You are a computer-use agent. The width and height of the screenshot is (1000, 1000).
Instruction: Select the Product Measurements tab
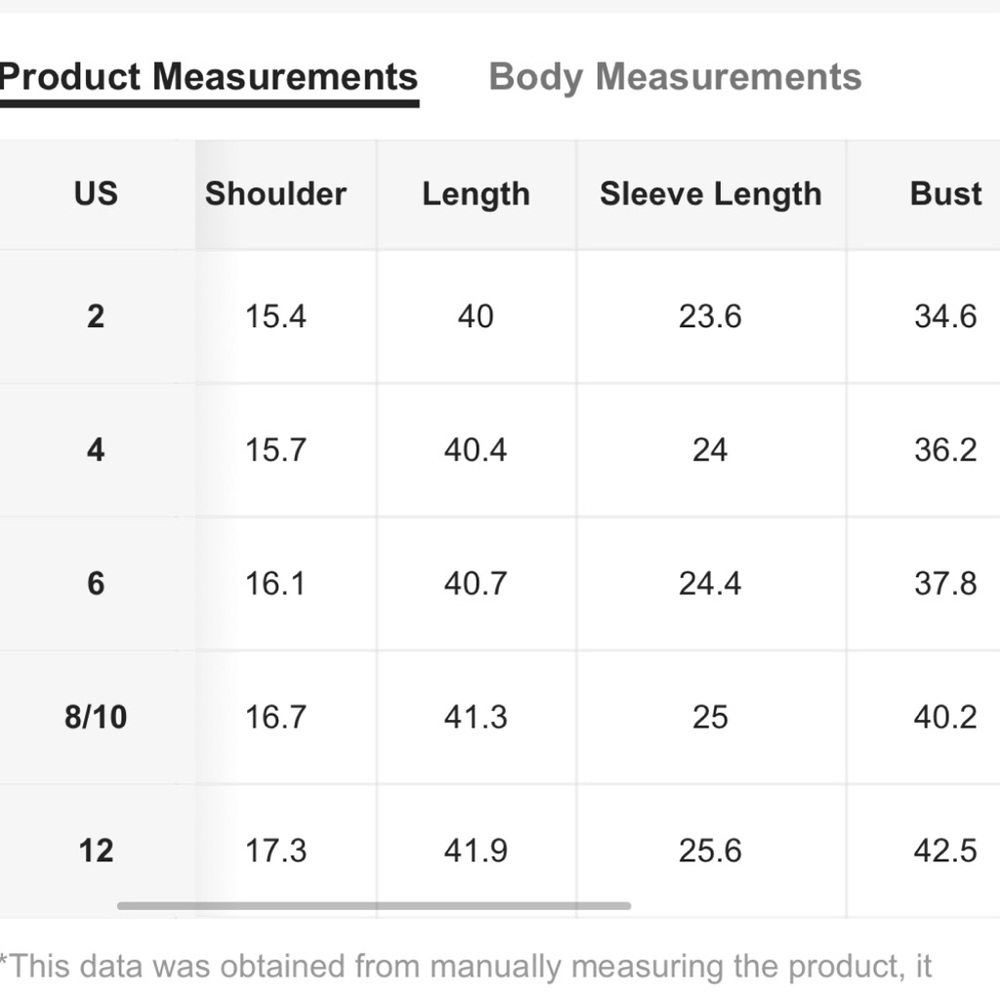(x=209, y=78)
